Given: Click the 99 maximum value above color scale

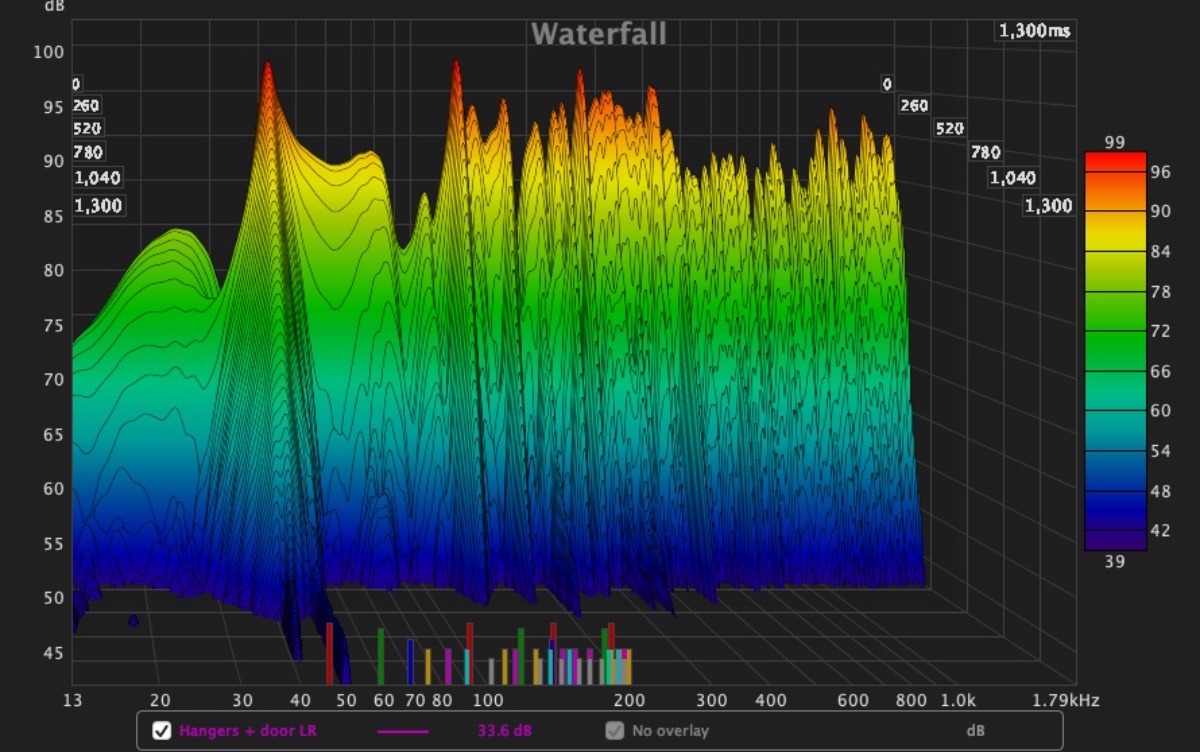Looking at the screenshot, I should (1114, 143).
